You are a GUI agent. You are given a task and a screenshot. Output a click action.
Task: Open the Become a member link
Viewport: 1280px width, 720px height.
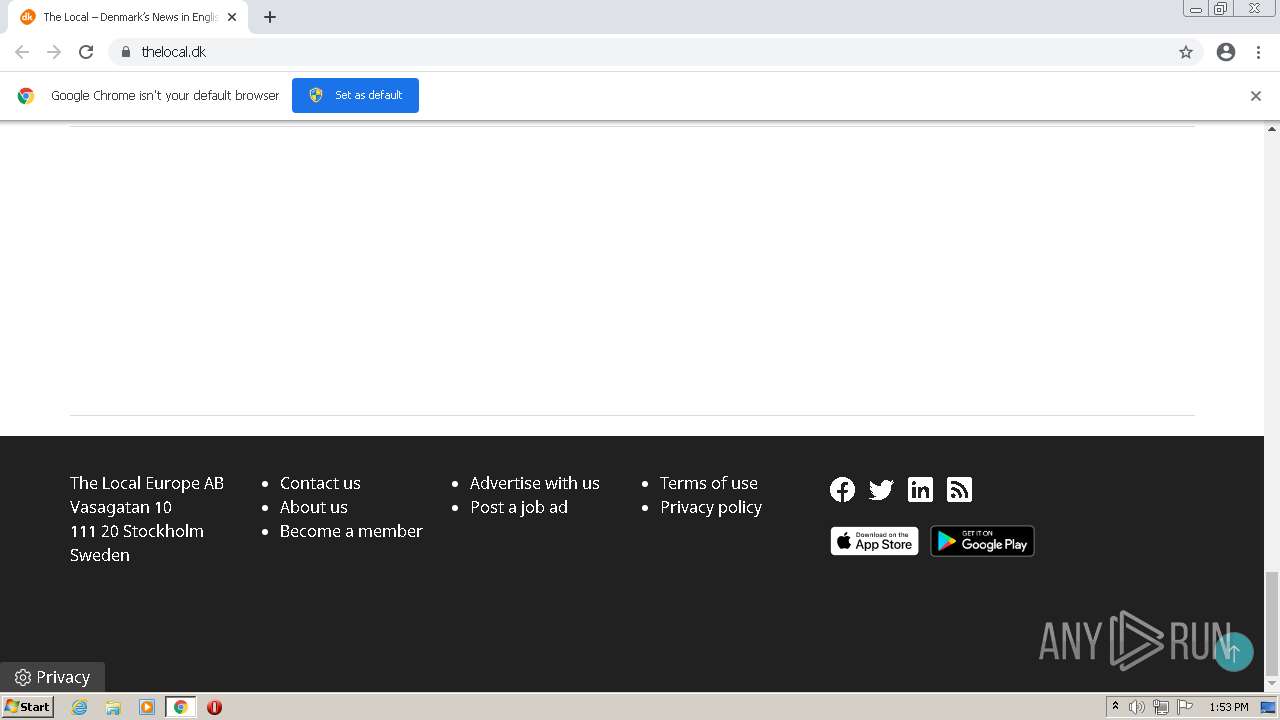pos(351,531)
